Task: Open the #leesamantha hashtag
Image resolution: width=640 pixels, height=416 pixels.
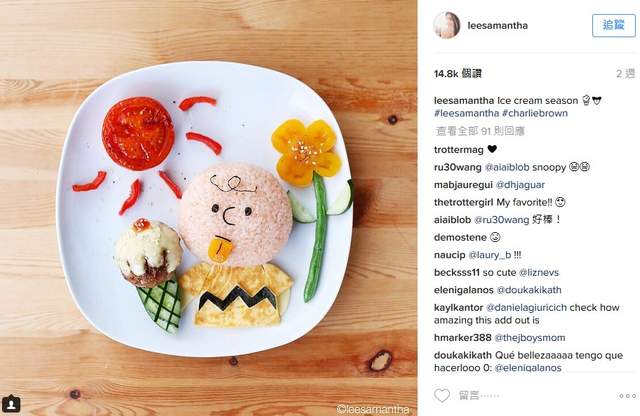Action: coord(467,113)
